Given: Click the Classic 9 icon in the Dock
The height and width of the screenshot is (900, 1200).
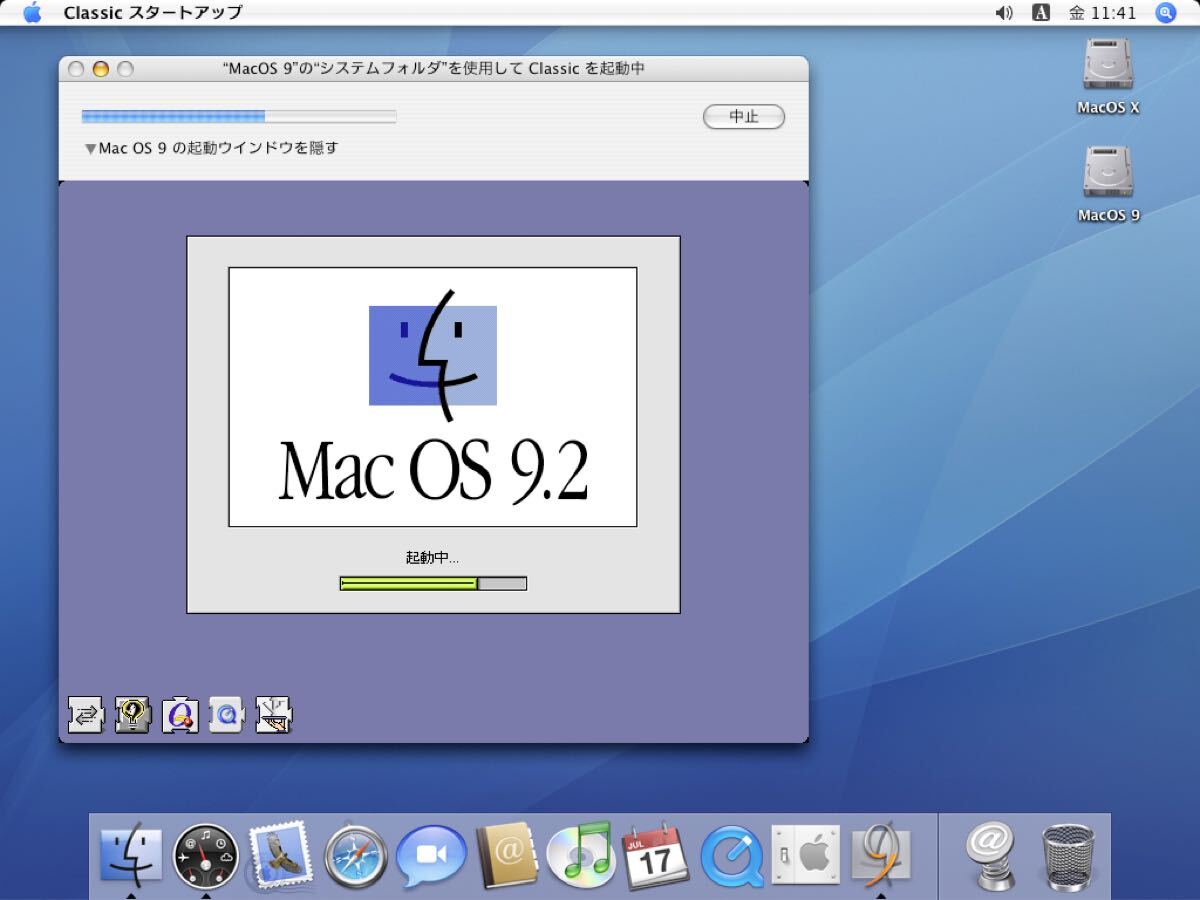Looking at the screenshot, I should [x=880, y=856].
